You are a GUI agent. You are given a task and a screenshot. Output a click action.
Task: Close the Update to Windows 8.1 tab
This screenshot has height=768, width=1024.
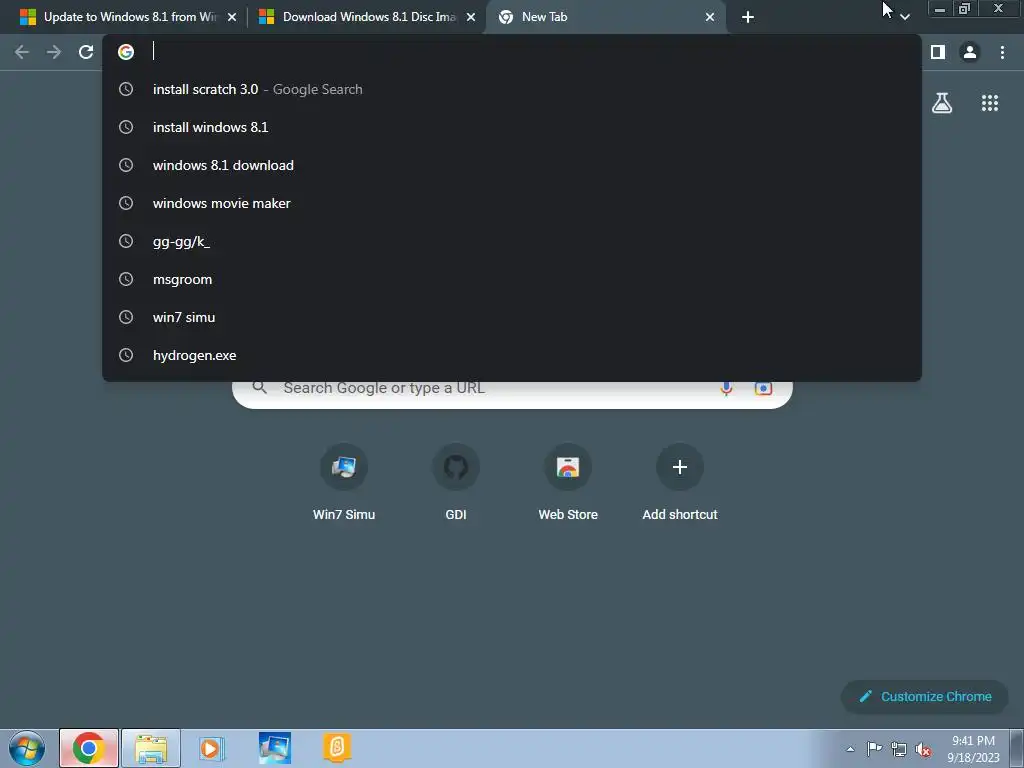click(x=232, y=17)
